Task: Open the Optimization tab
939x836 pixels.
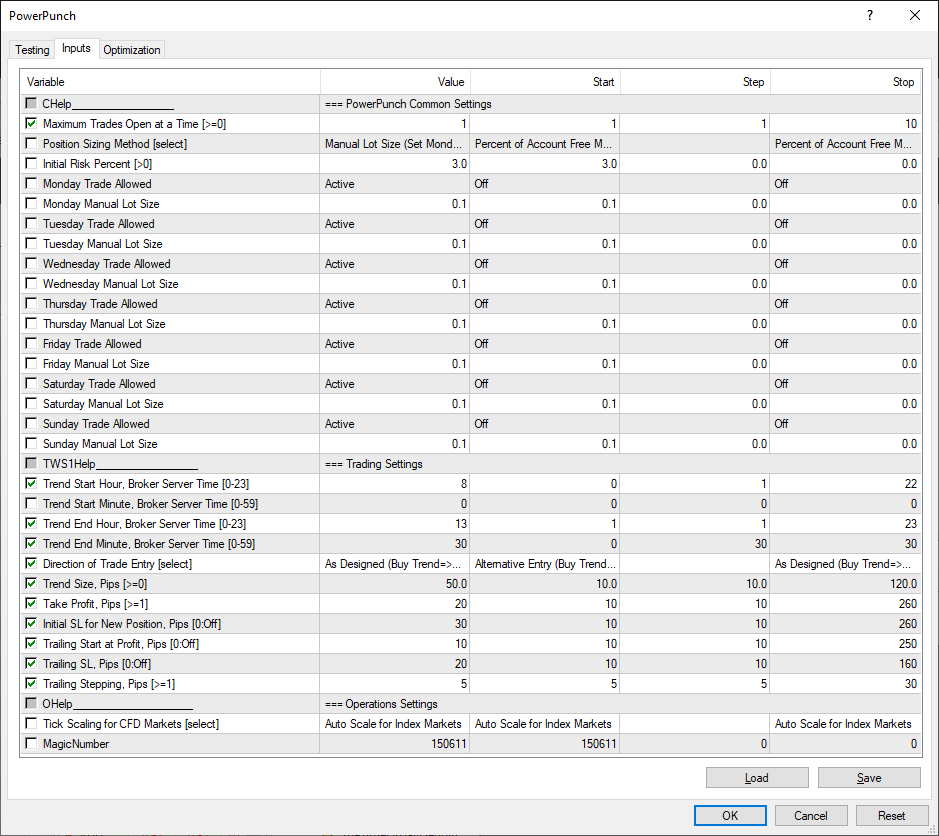Action: coord(131,50)
